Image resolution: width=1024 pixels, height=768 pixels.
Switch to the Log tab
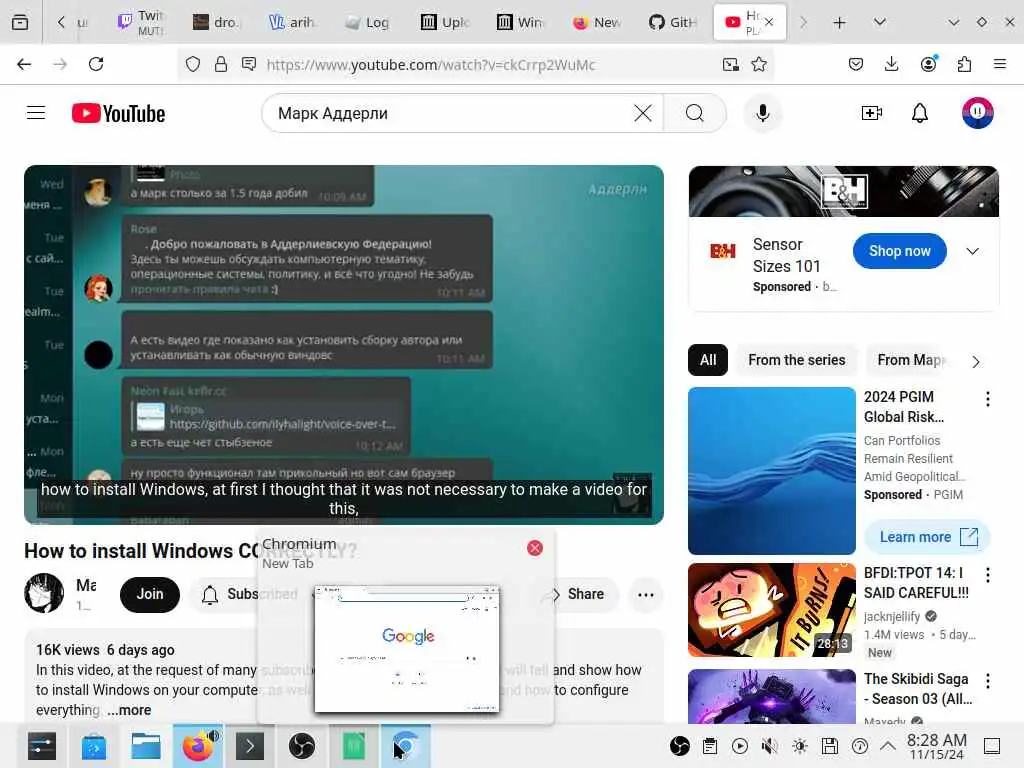[x=368, y=22]
